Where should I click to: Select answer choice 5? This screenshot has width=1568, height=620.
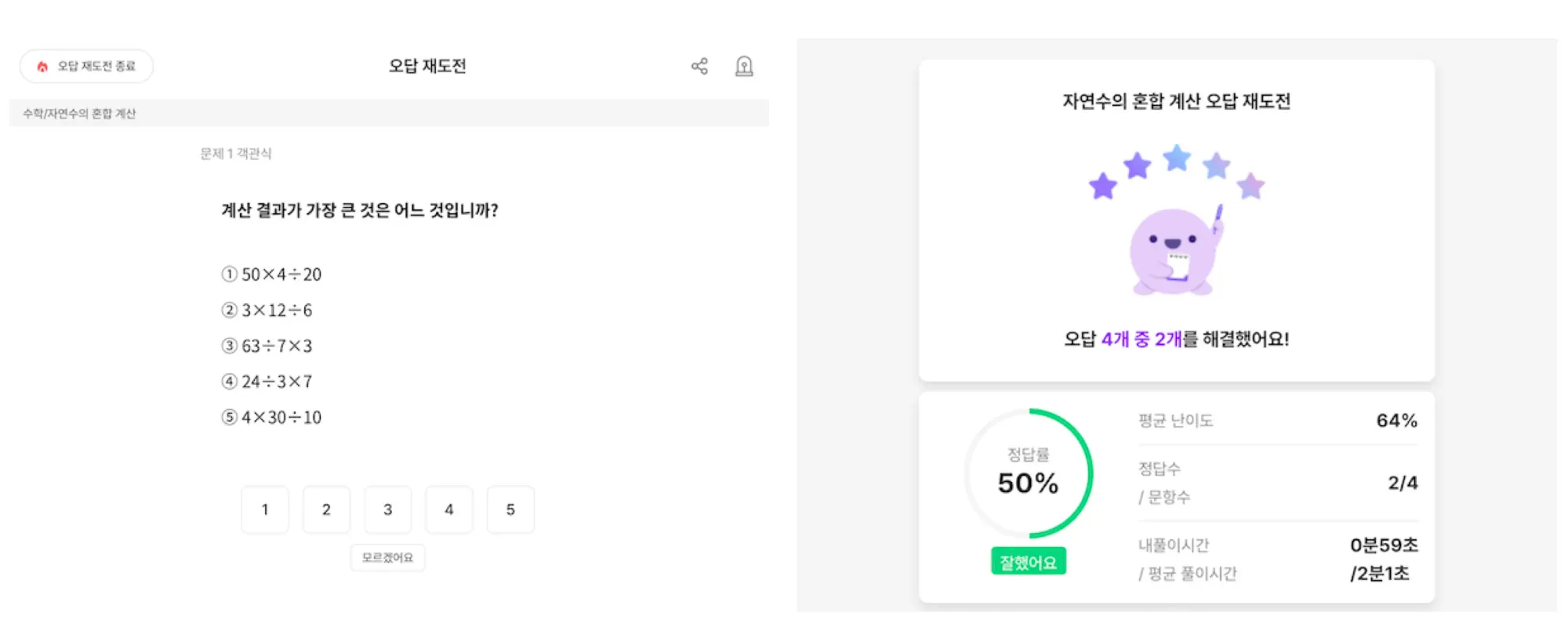point(510,509)
